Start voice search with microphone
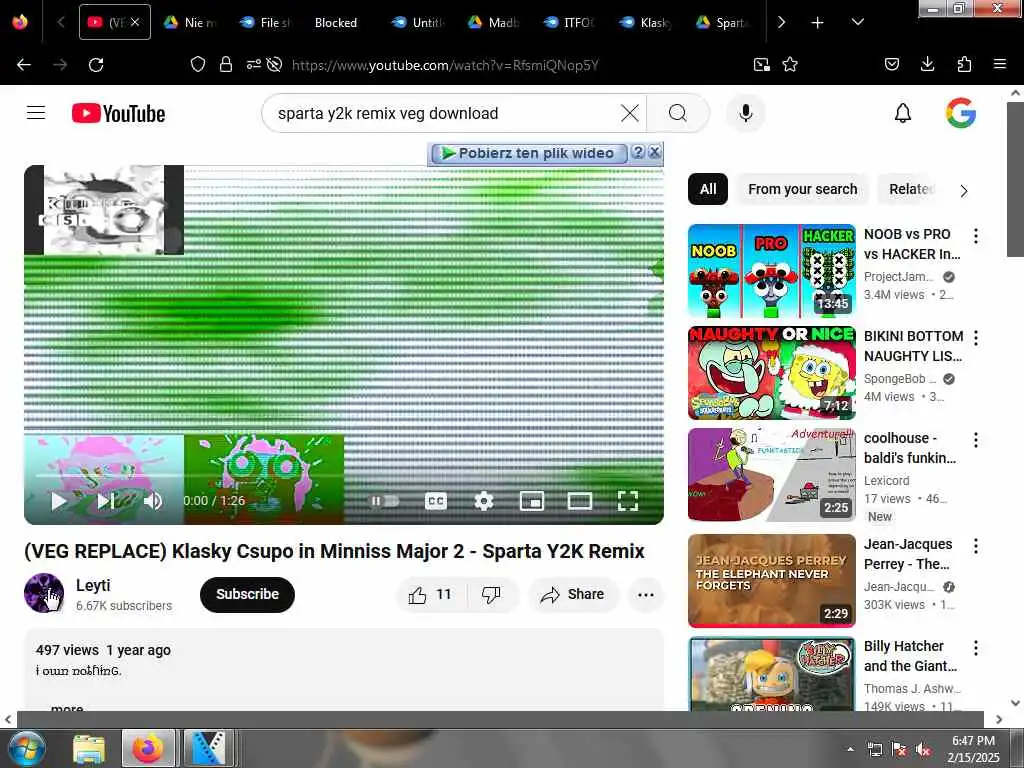 [746, 113]
